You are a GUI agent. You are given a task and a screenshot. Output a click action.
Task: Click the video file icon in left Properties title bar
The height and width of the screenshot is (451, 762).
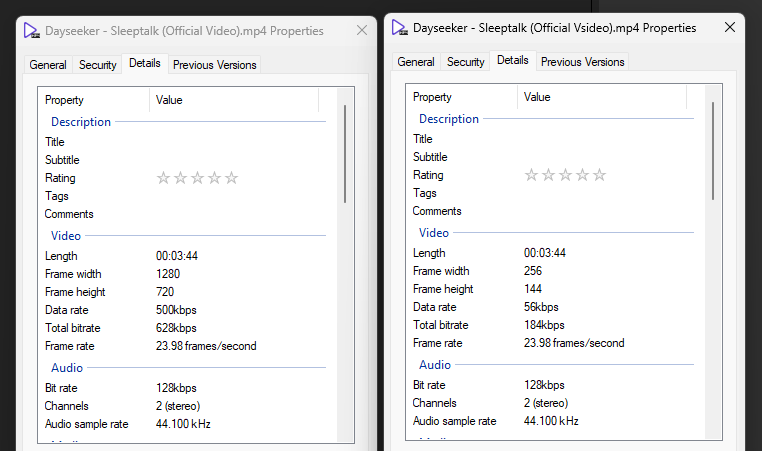32,31
